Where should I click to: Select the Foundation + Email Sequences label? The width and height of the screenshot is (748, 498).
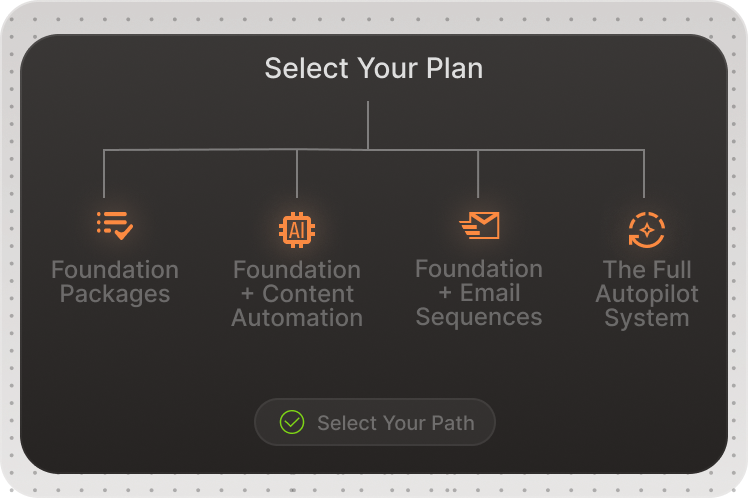479,293
